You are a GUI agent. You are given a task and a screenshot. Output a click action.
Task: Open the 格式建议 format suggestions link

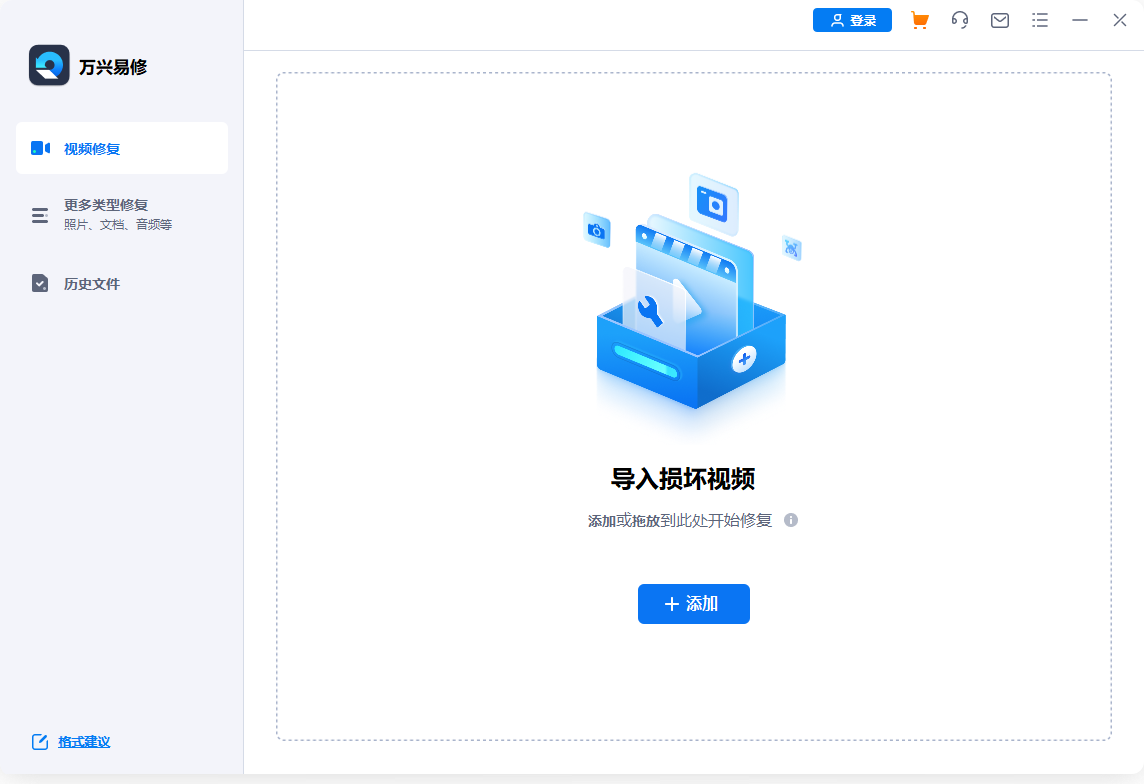tap(85, 741)
